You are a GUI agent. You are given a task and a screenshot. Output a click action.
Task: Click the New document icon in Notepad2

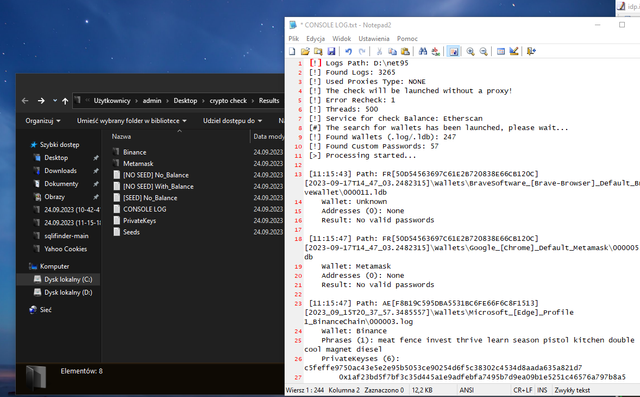click(x=292, y=51)
